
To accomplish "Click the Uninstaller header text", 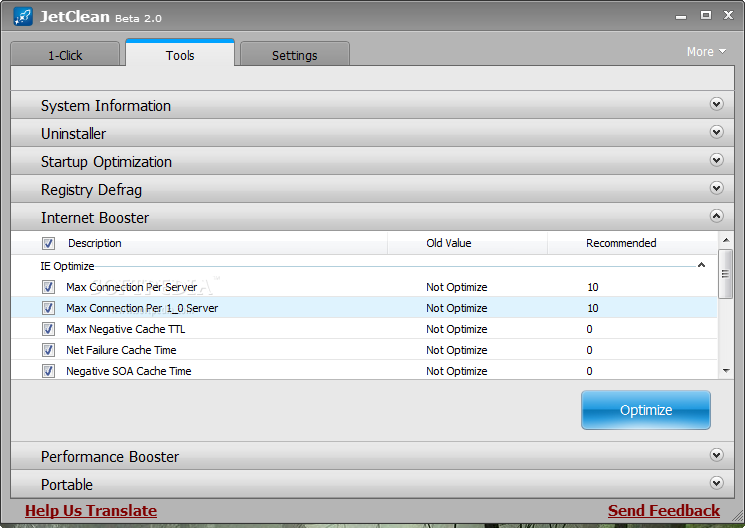I will (73, 134).
